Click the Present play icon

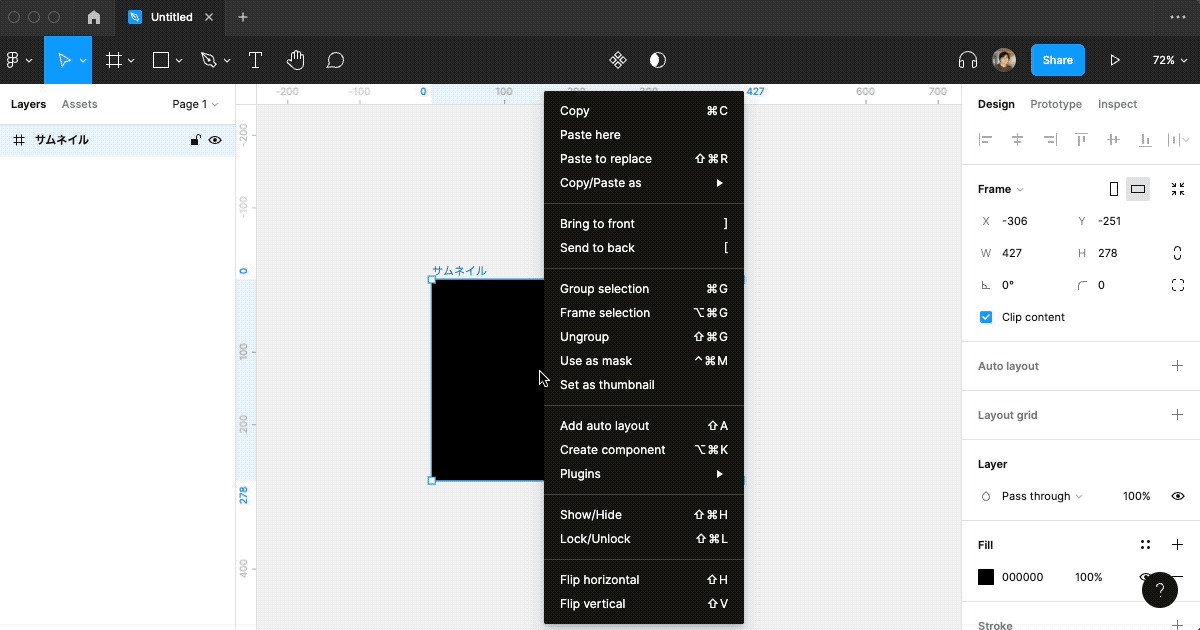1114,60
